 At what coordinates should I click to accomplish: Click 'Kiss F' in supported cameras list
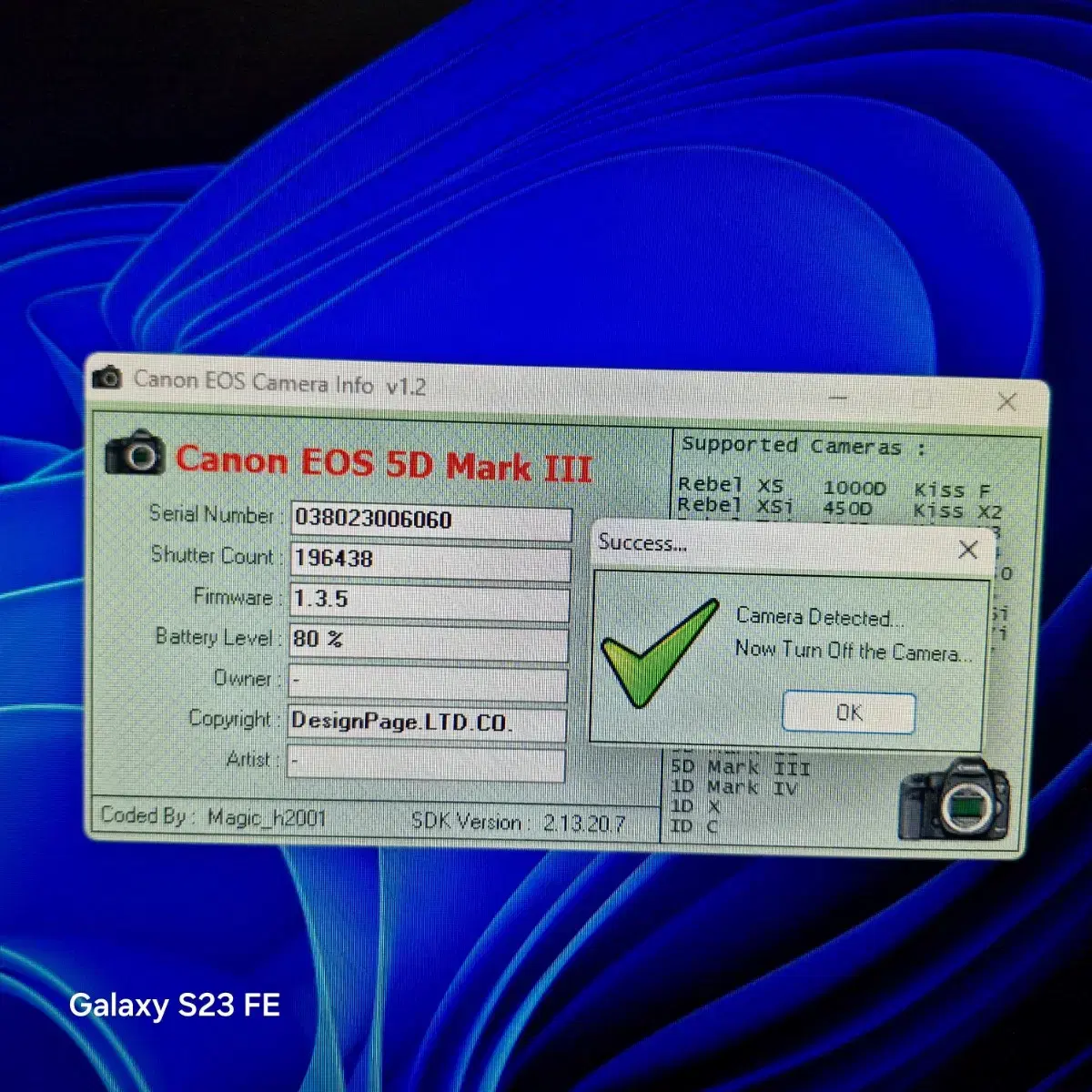[x=952, y=490]
